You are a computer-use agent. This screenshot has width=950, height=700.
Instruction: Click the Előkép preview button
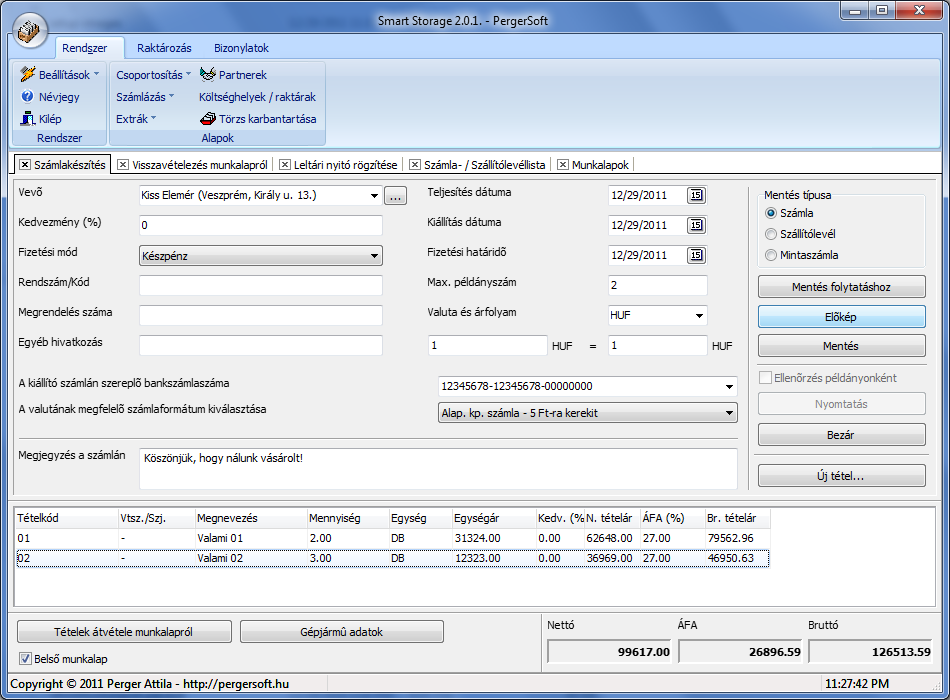pos(841,317)
